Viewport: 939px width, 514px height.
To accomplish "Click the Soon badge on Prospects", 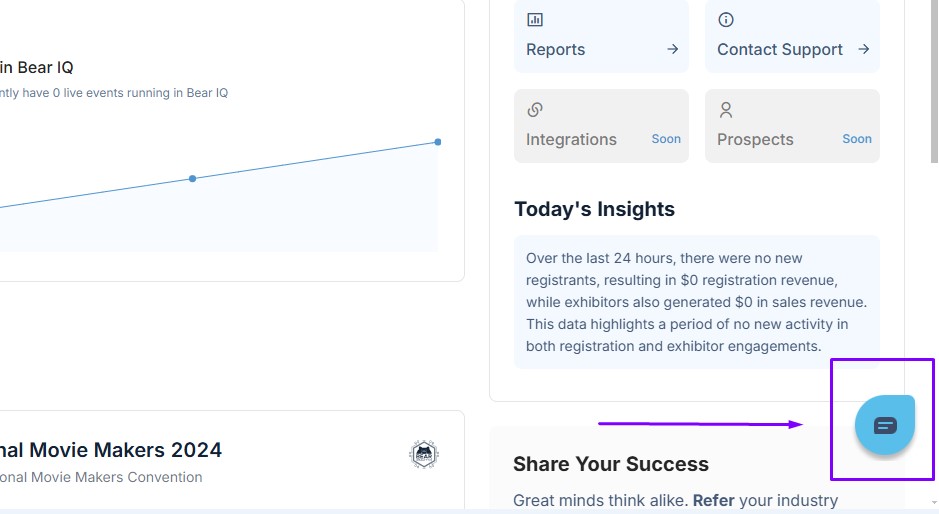I will (857, 139).
